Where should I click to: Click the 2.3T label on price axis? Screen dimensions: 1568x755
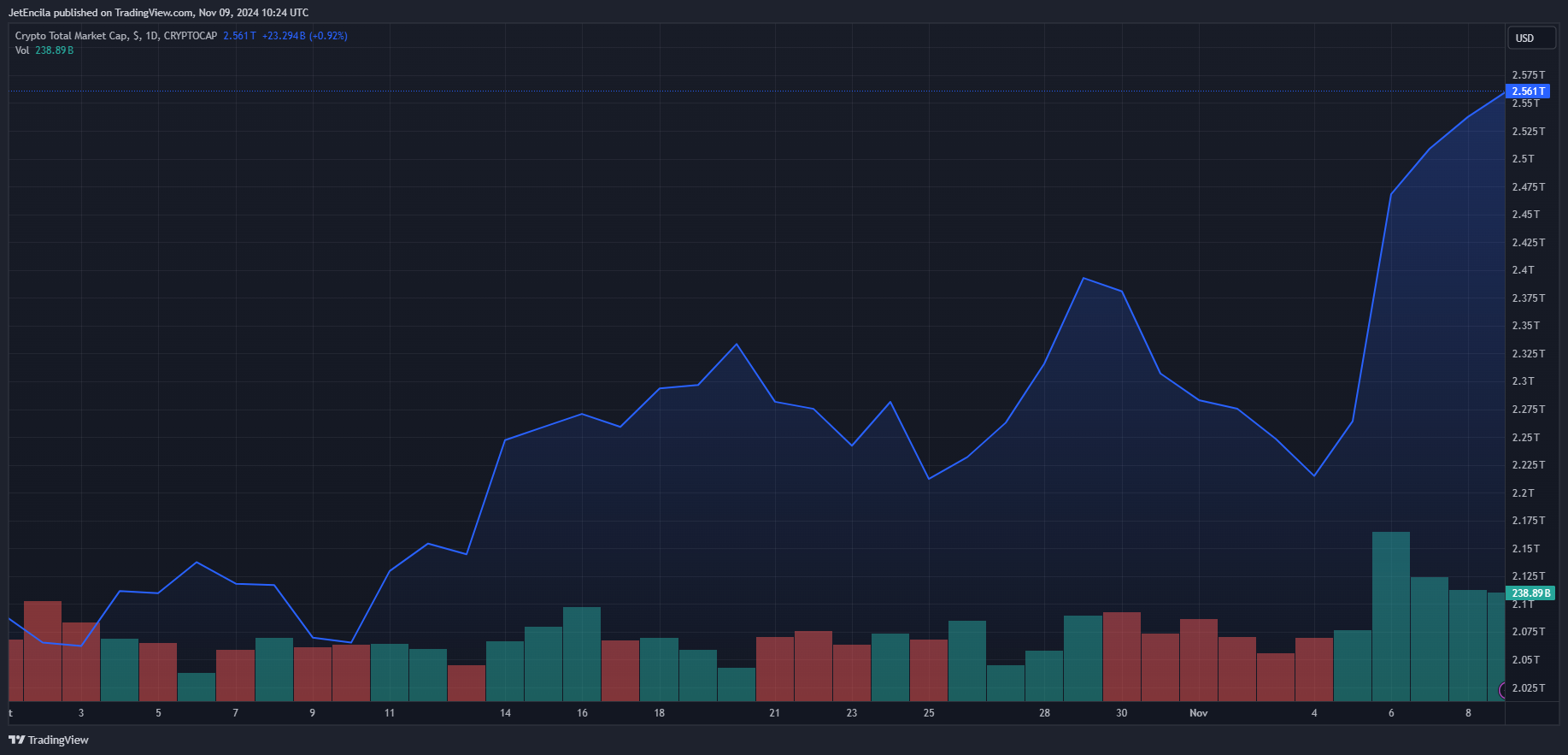(1523, 381)
